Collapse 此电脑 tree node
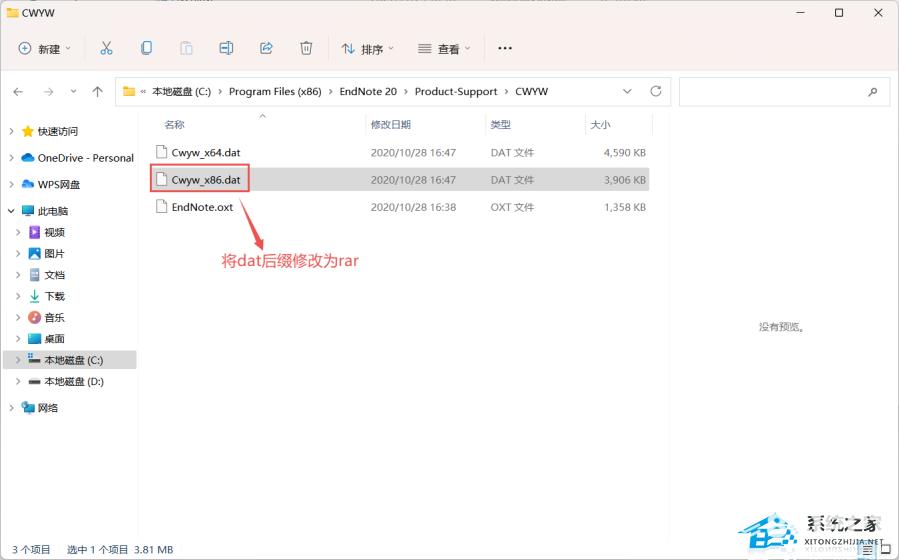 (11, 211)
